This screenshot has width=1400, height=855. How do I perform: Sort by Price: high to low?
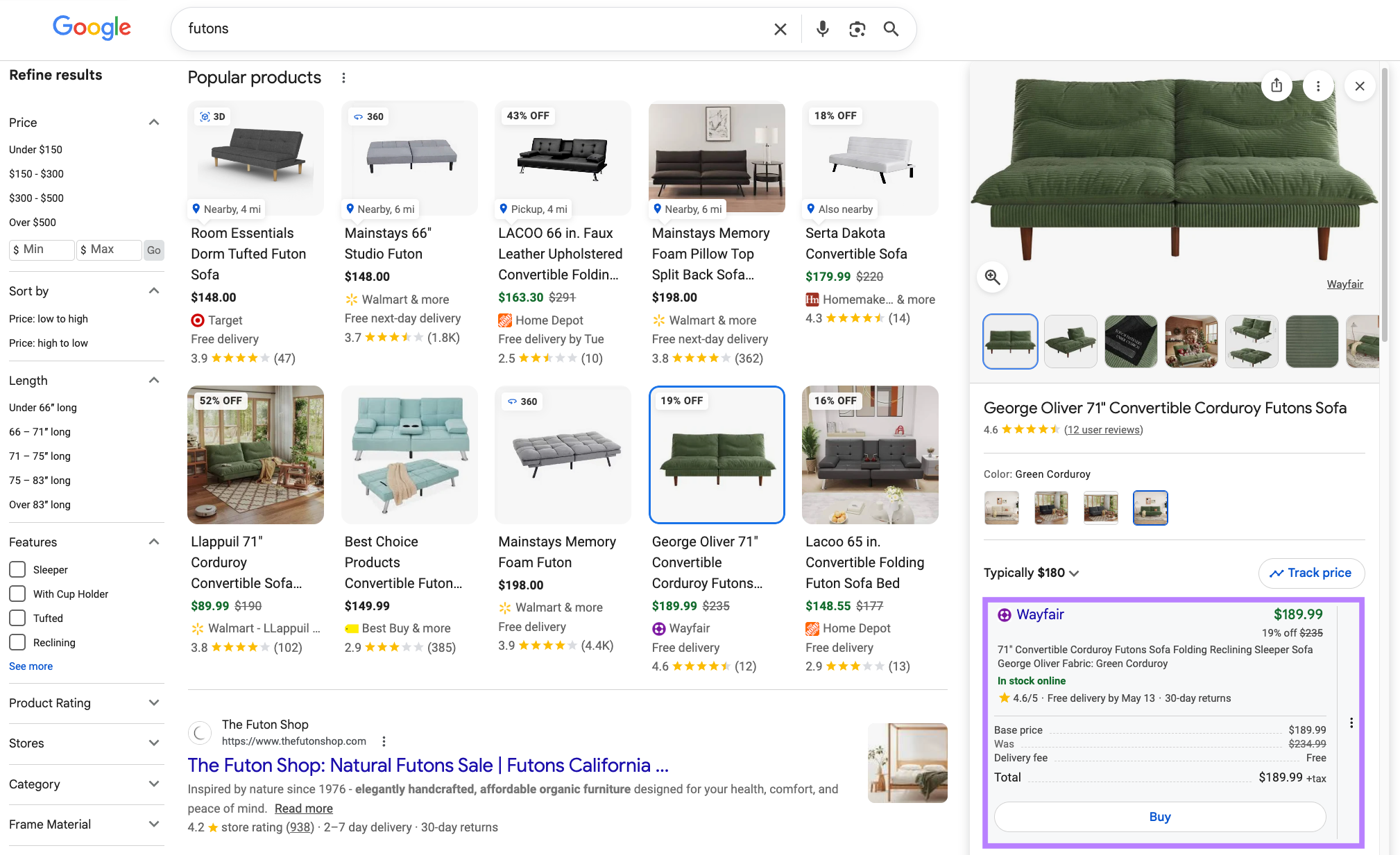pyautogui.click(x=49, y=343)
